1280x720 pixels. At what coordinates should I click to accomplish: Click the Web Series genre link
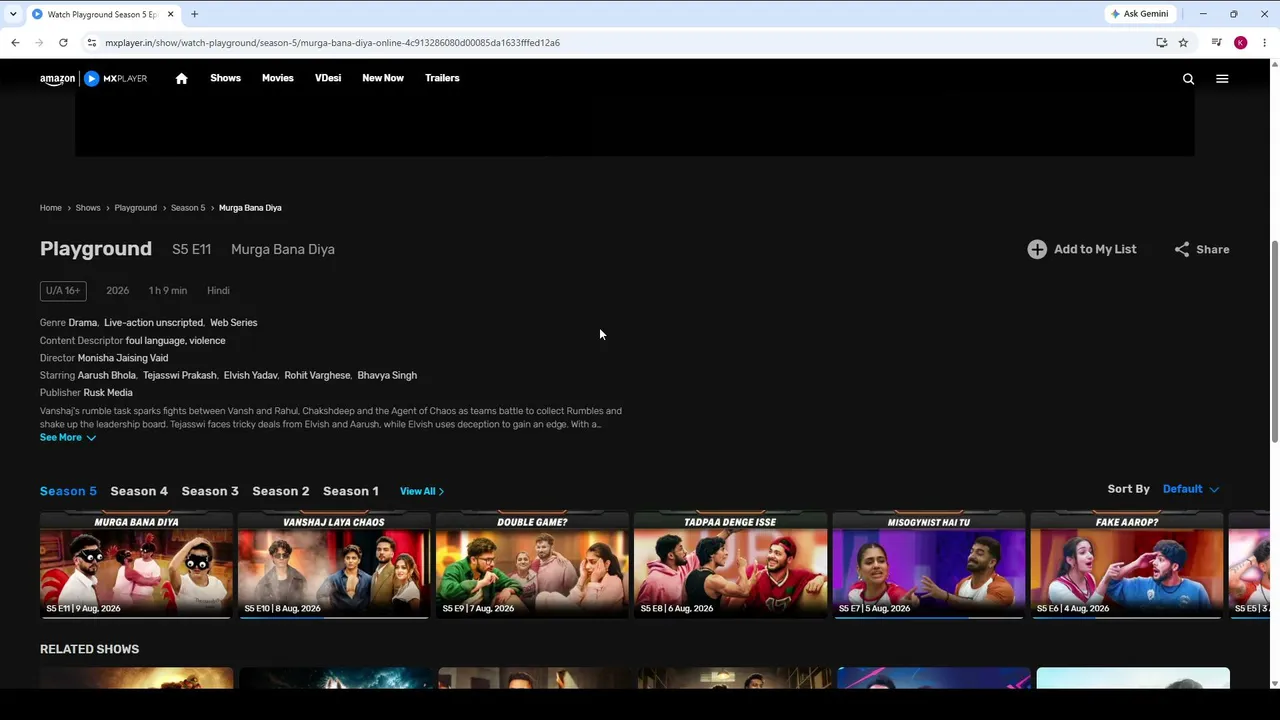233,323
